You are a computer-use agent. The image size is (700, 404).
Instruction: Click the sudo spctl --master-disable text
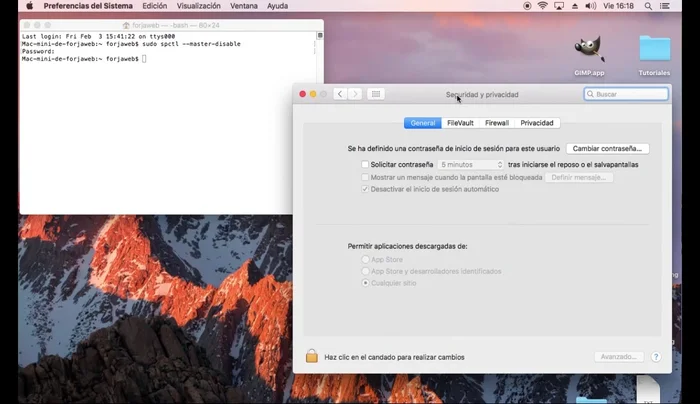192,44
